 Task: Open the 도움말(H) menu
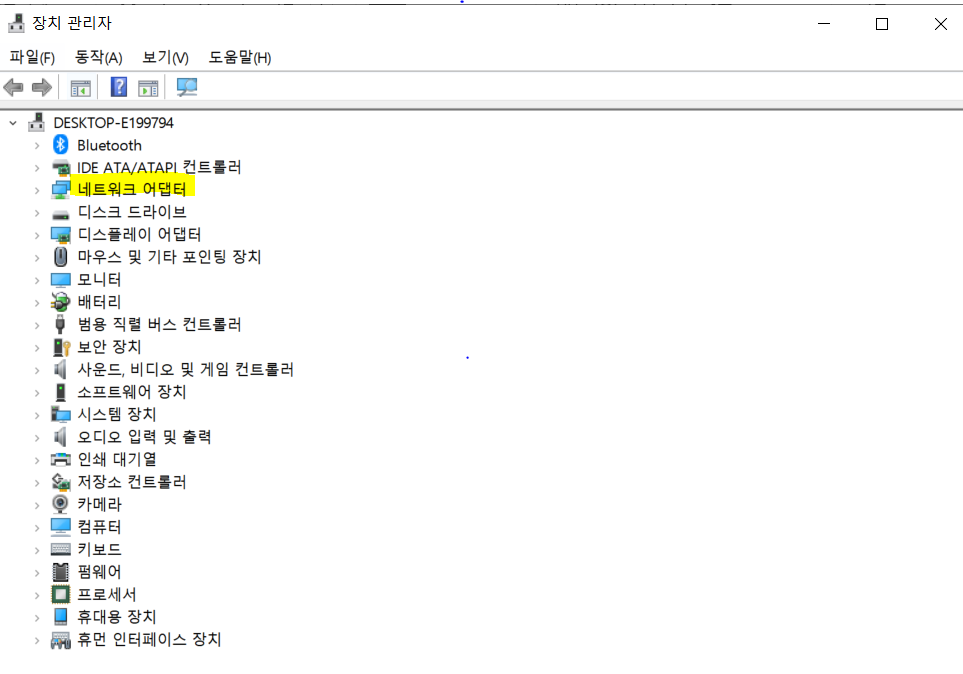click(x=240, y=57)
